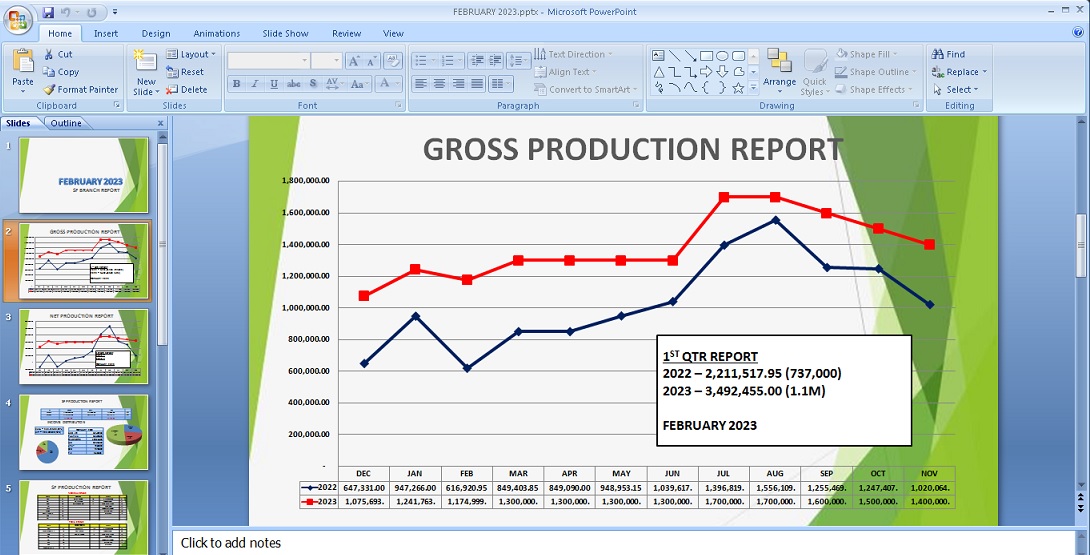Toggle Strikethrough formatting
1090x555 pixels.
(x=293, y=84)
